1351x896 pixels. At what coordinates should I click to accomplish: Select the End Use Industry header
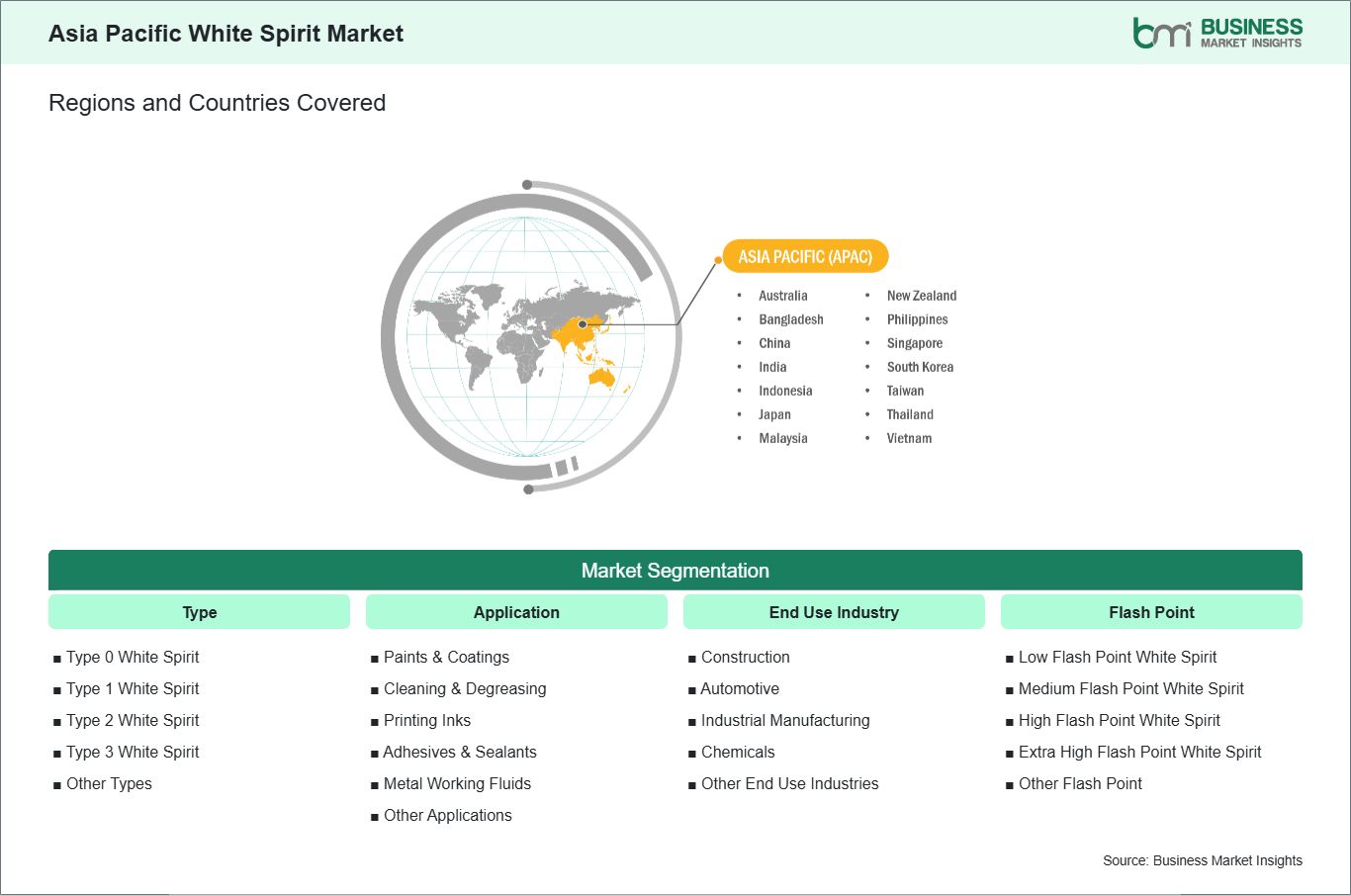click(x=834, y=612)
